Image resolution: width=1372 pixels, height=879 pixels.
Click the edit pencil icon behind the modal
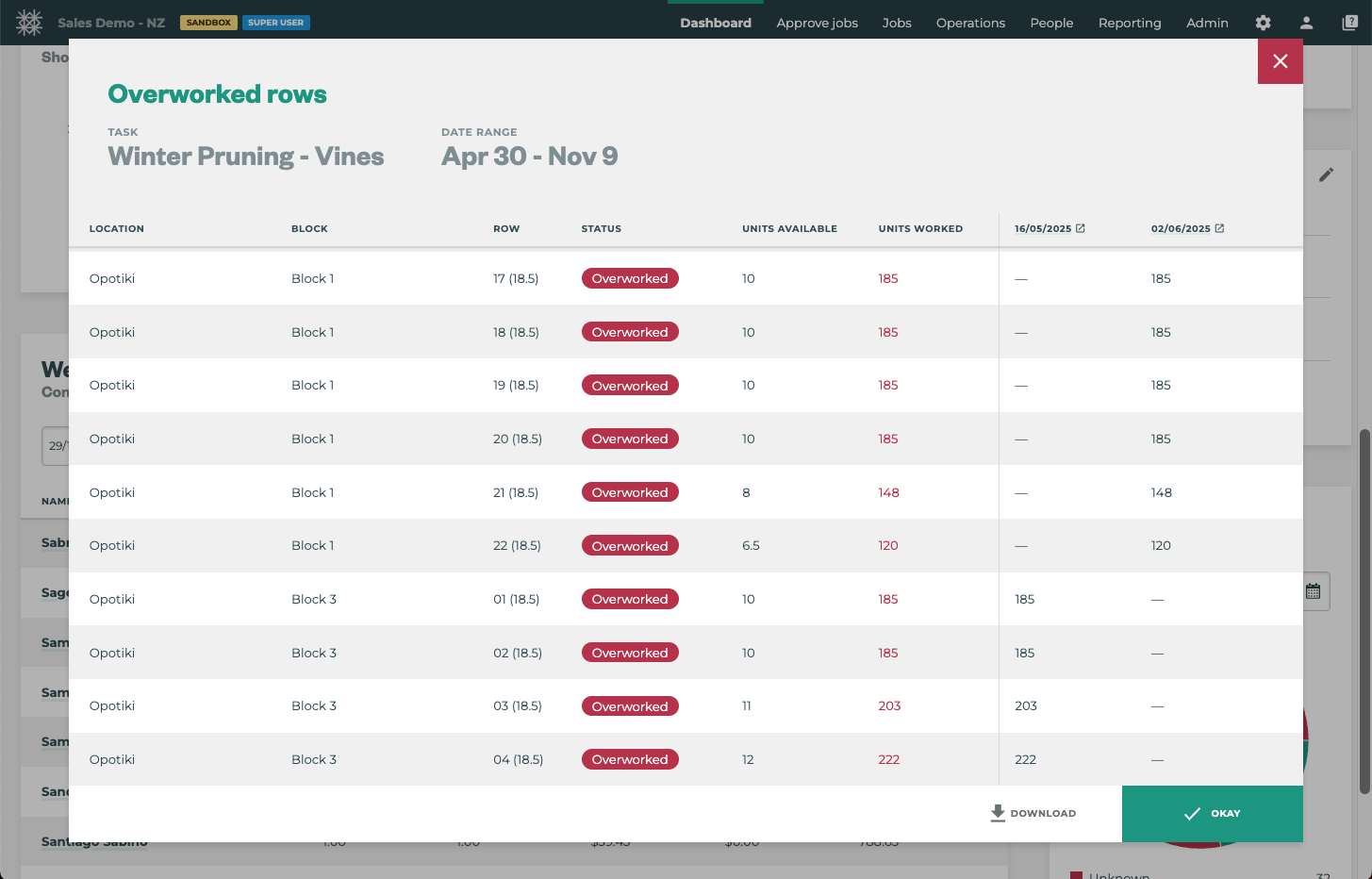(1327, 174)
